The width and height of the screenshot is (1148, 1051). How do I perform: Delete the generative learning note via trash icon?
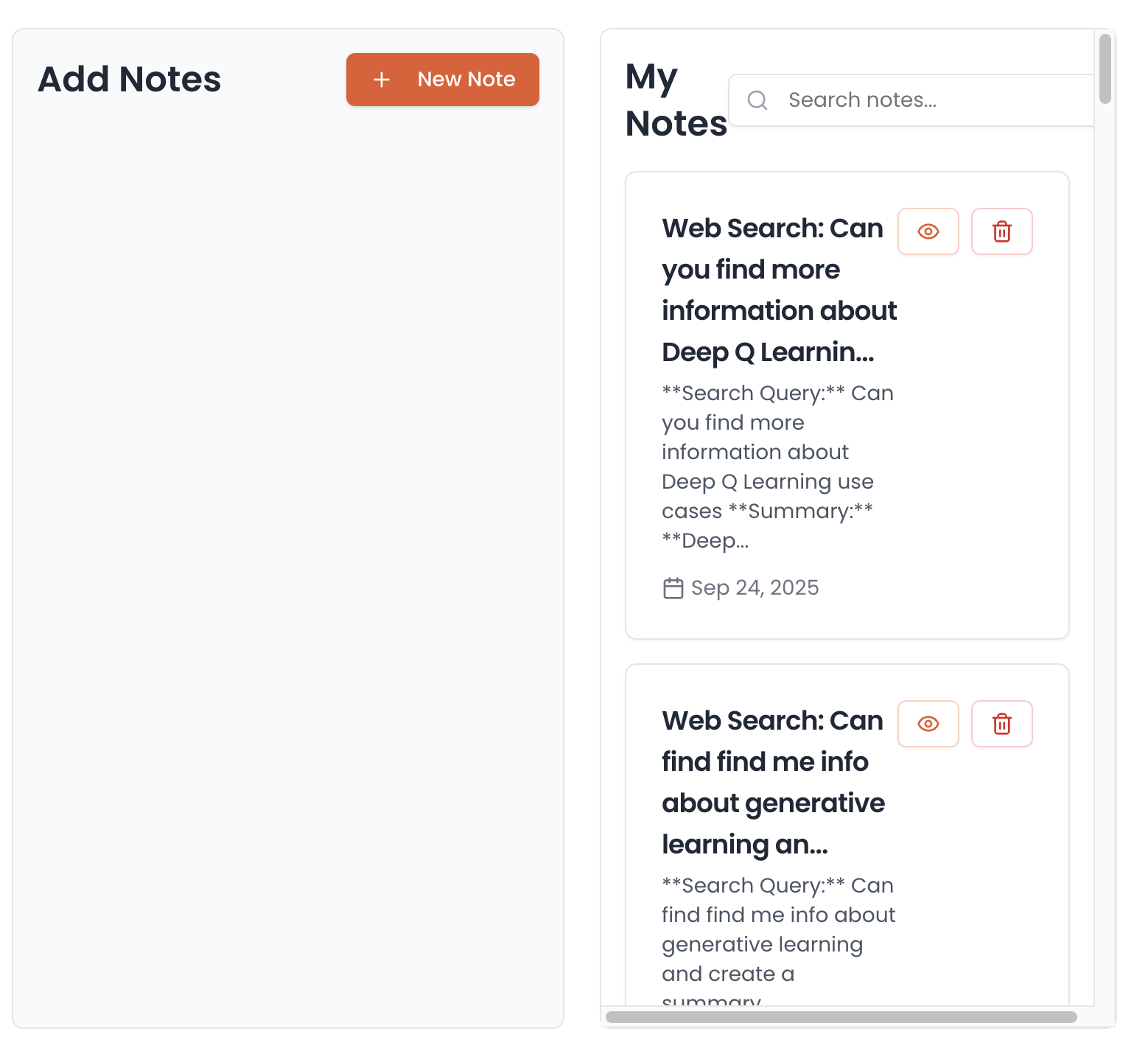pos(1001,724)
